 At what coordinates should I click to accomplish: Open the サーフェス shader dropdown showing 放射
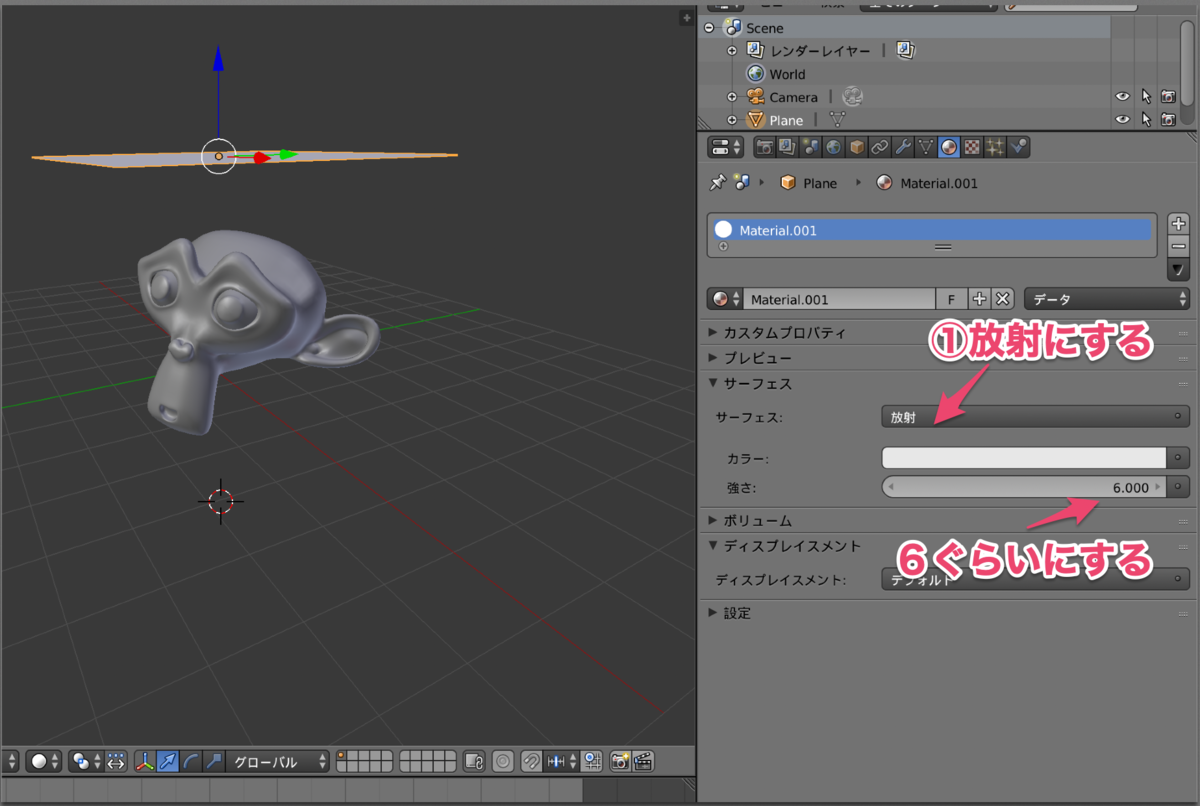point(1036,417)
